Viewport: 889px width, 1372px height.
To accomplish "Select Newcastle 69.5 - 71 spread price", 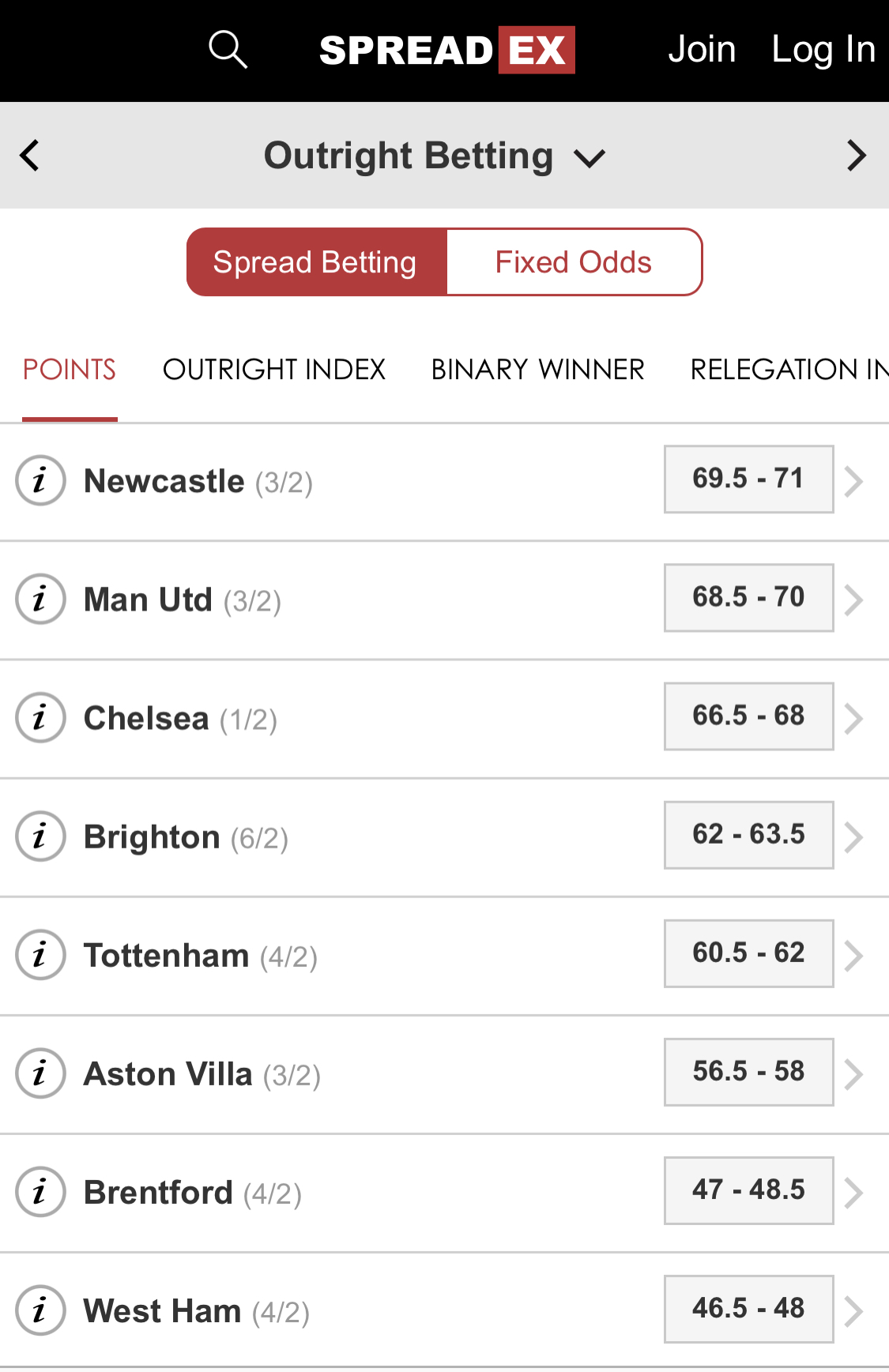I will coord(748,479).
